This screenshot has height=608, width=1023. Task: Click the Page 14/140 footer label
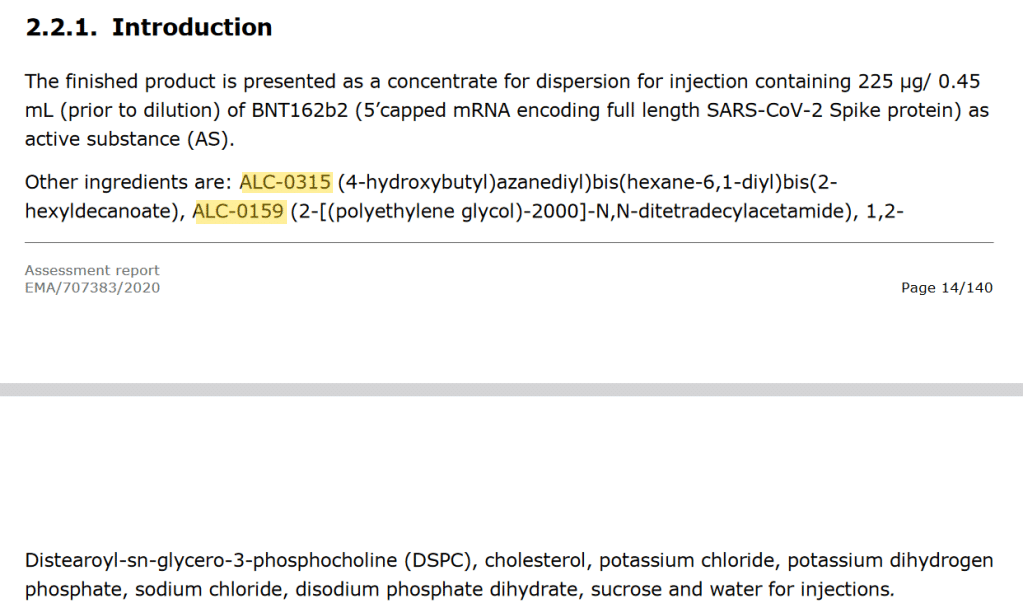click(947, 288)
